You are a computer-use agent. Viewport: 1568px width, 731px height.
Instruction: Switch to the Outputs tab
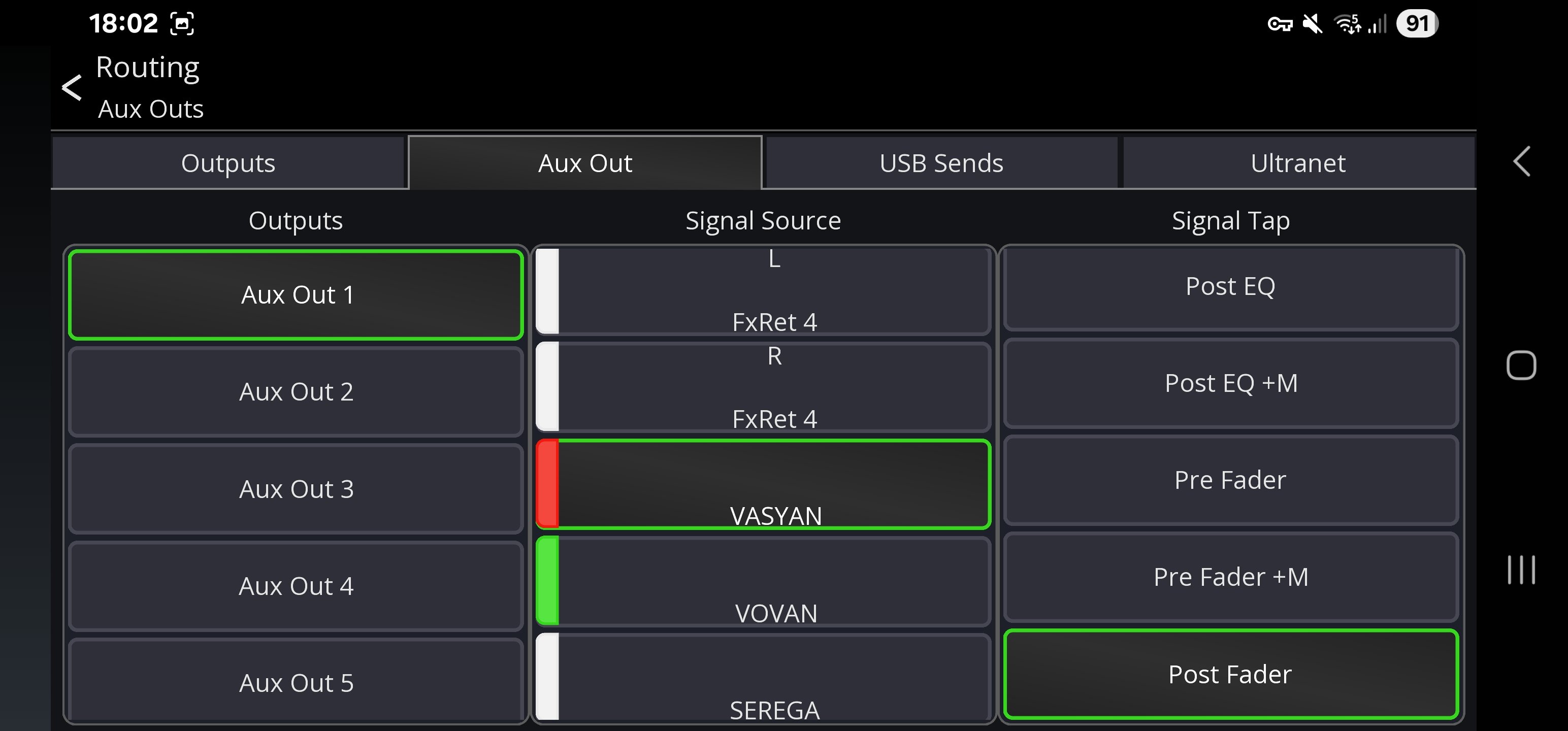(228, 163)
